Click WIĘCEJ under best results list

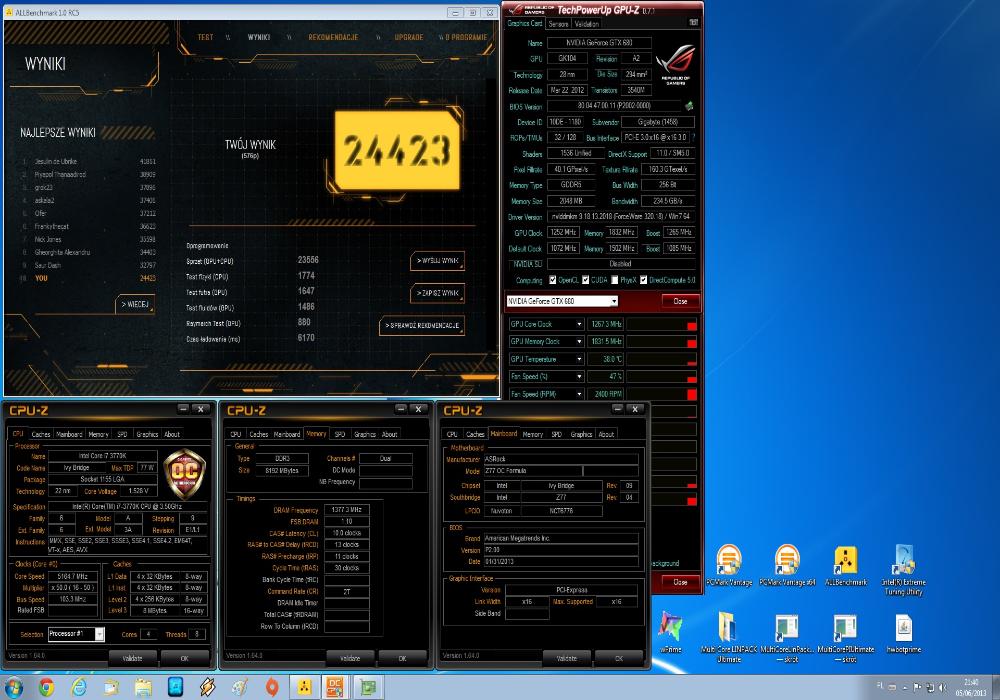pyautogui.click(x=135, y=304)
